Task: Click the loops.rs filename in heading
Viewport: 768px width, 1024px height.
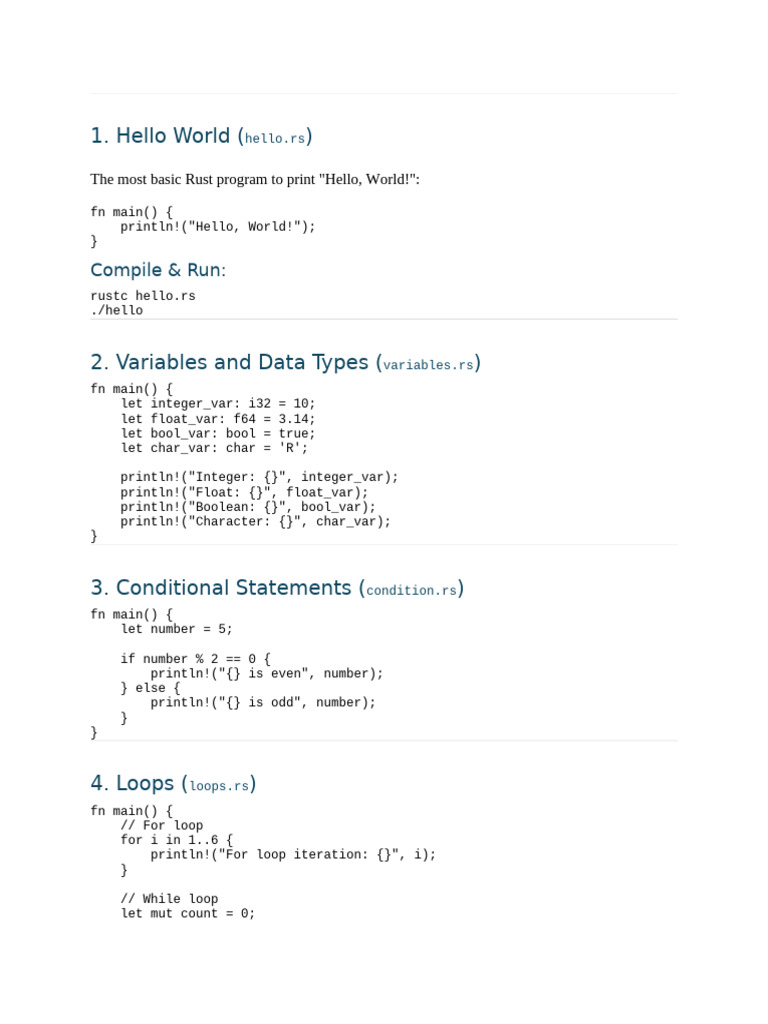Action: click(x=219, y=786)
